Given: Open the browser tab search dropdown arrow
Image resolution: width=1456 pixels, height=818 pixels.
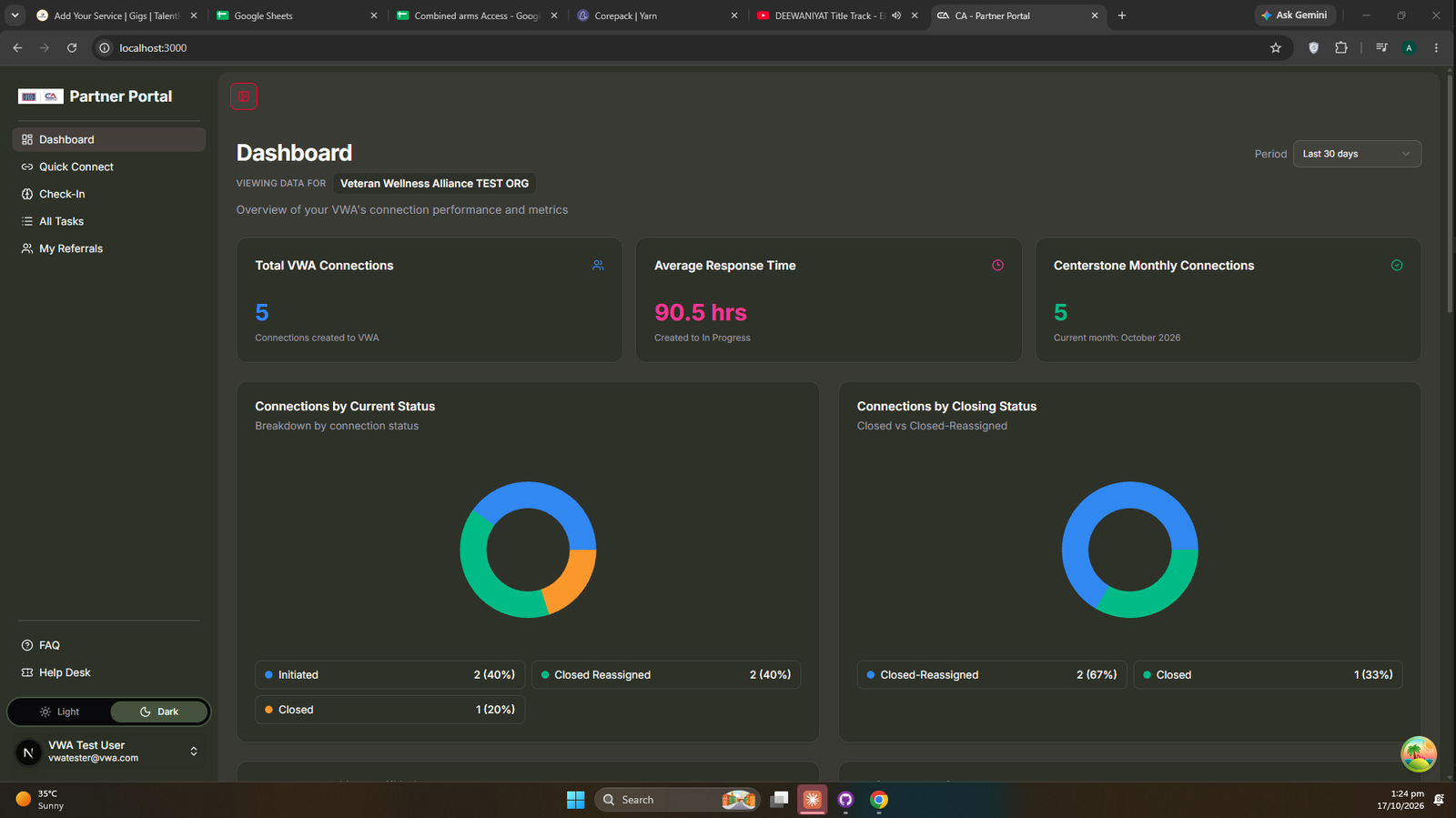Looking at the screenshot, I should (15, 15).
